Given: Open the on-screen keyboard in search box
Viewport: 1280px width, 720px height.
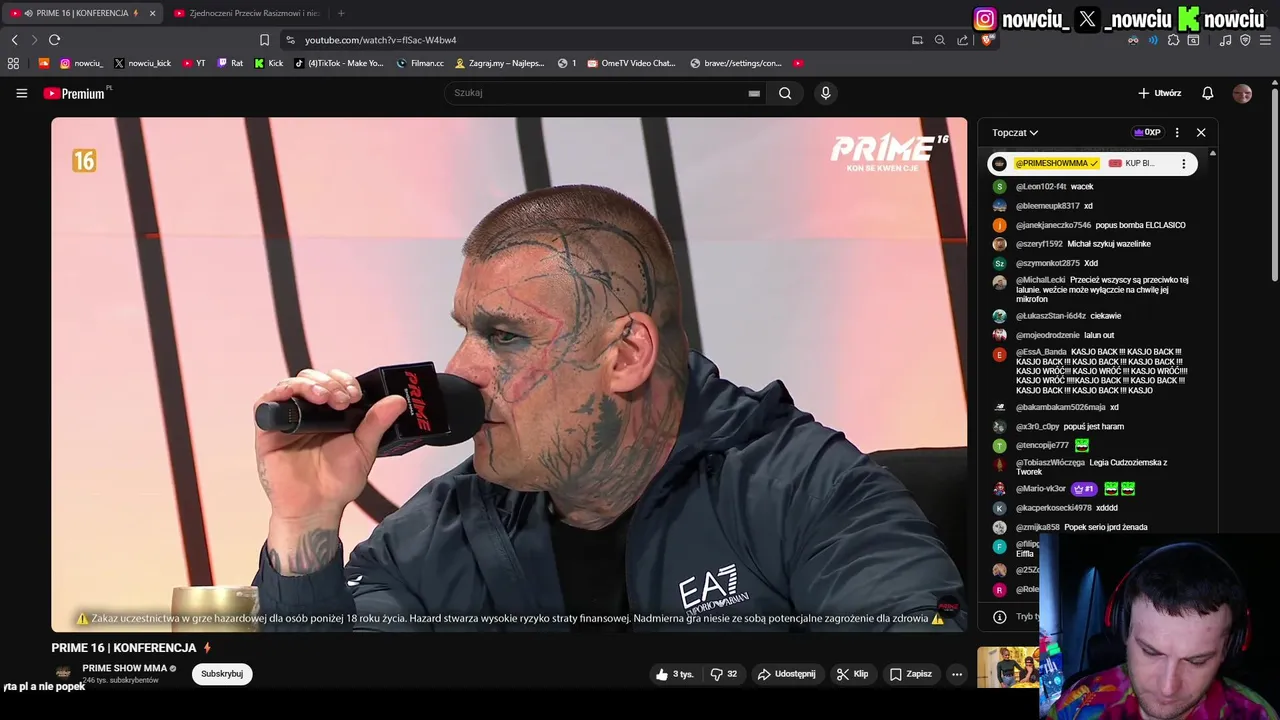Looking at the screenshot, I should (754, 93).
